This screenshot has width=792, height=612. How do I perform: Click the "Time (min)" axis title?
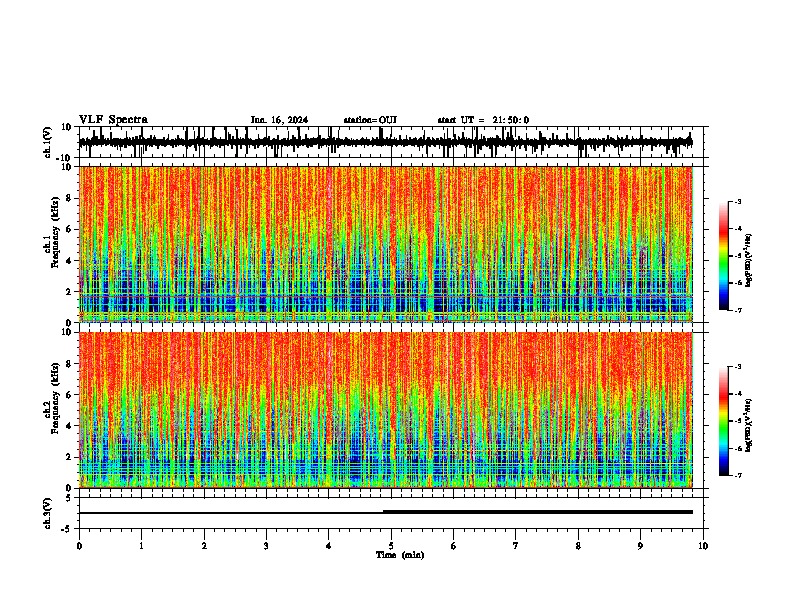click(400, 555)
